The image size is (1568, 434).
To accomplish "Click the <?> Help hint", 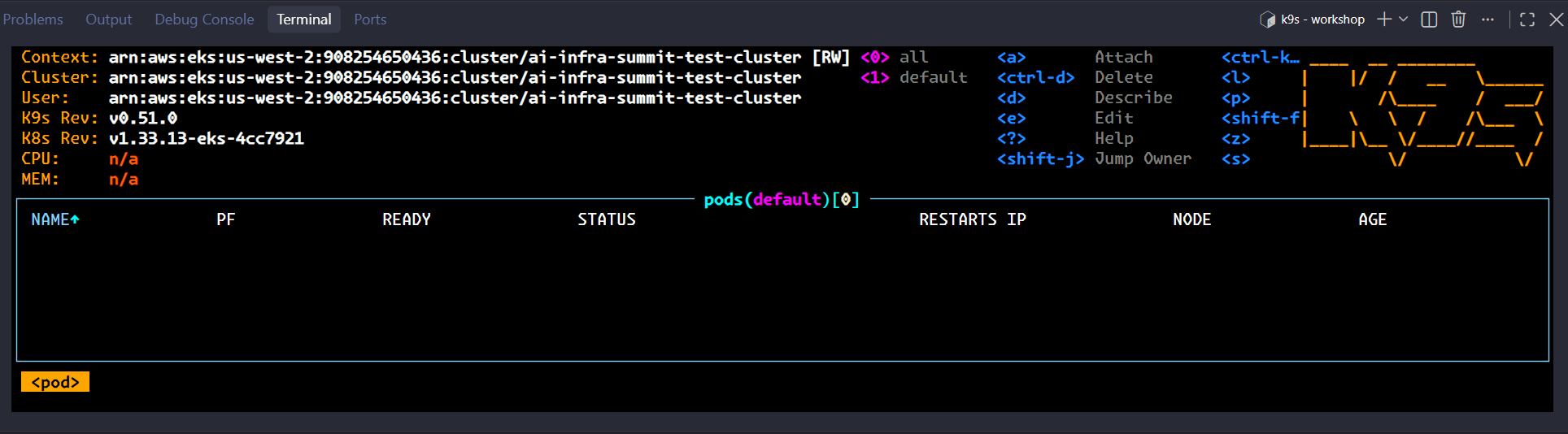I will (x=1065, y=138).
